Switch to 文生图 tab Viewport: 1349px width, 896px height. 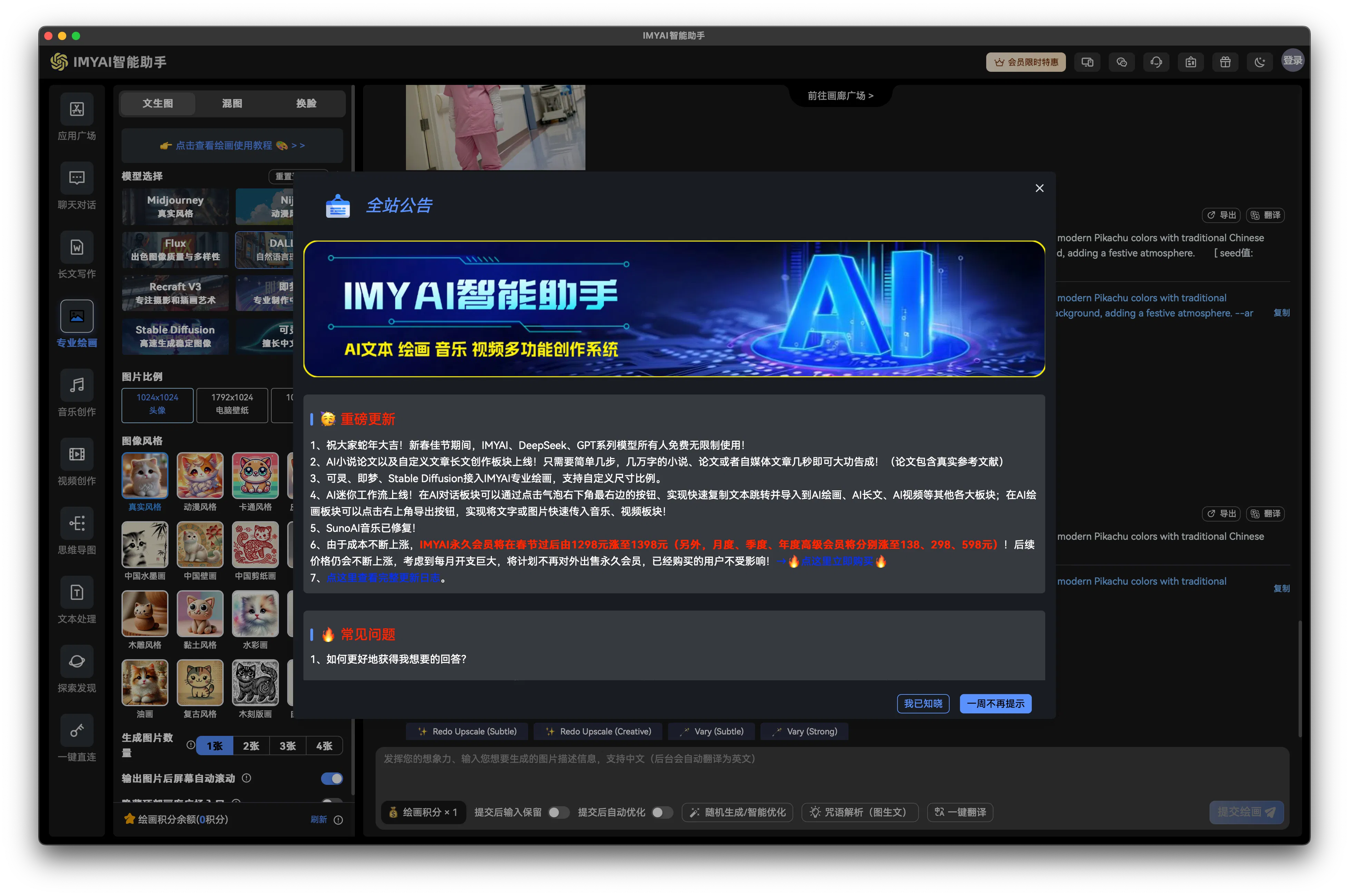click(158, 104)
